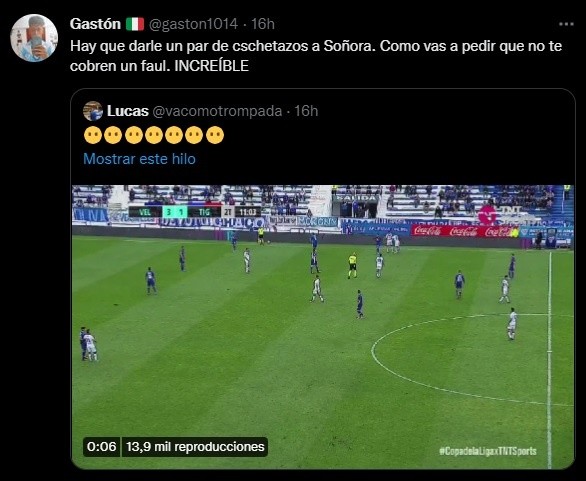
Task: Click the 16h timestamp of Gastón's tweet
Action: click(x=263, y=24)
